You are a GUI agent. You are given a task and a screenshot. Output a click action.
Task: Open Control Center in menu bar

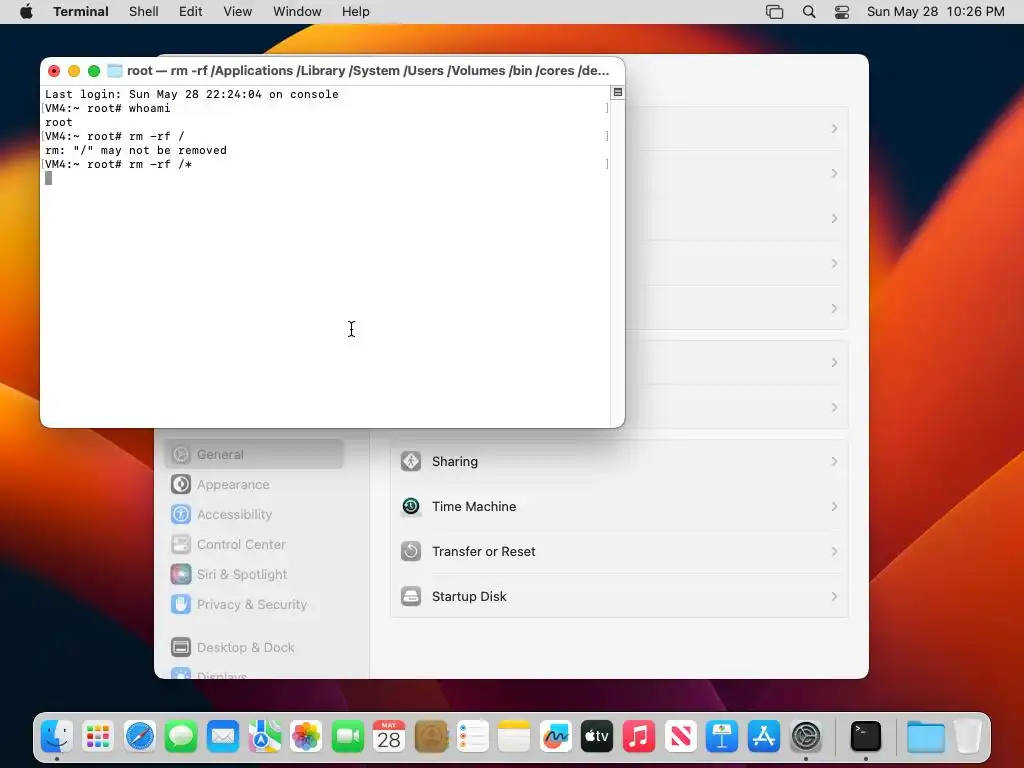[x=842, y=12]
